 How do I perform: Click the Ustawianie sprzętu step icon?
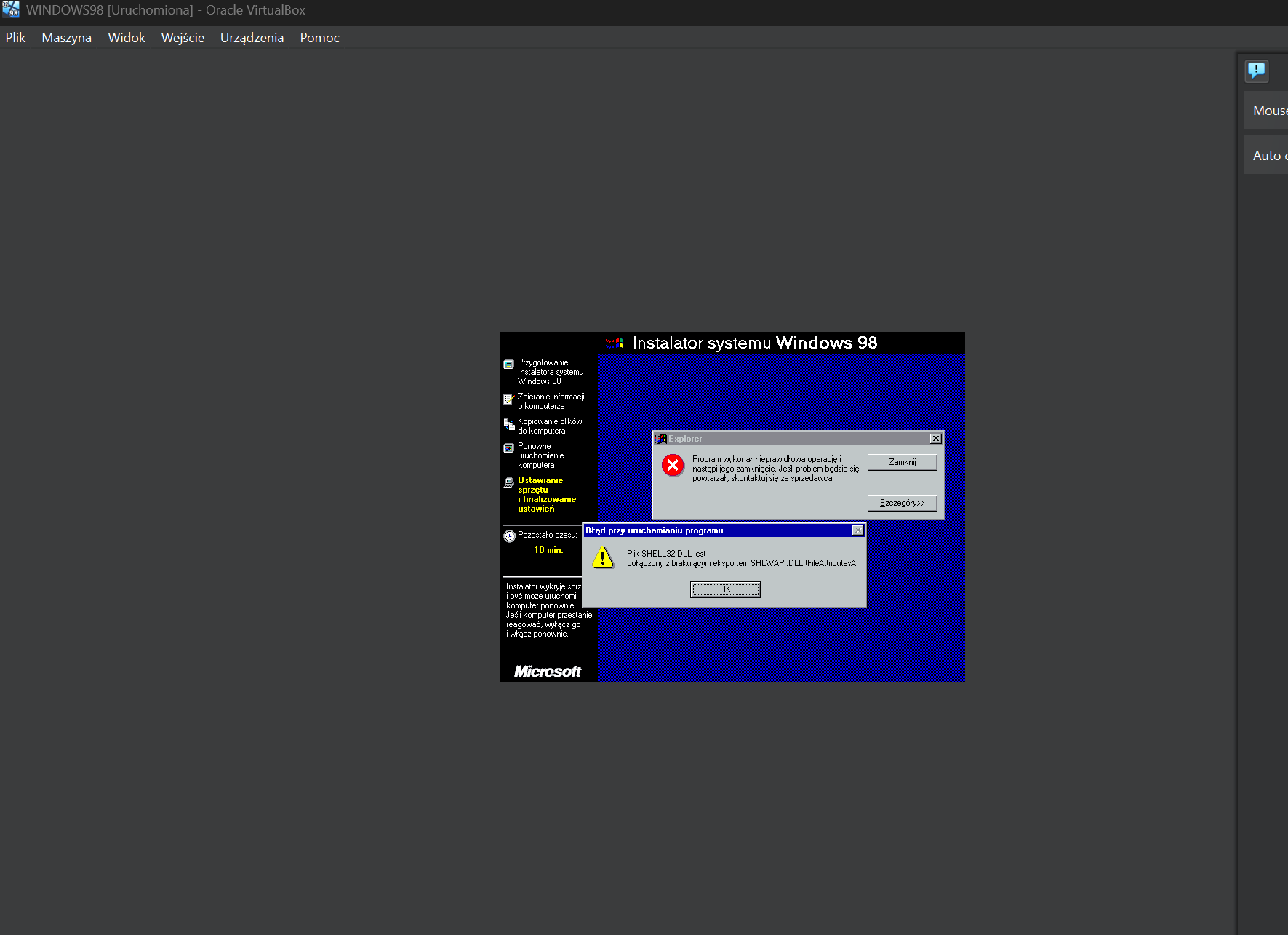click(509, 482)
